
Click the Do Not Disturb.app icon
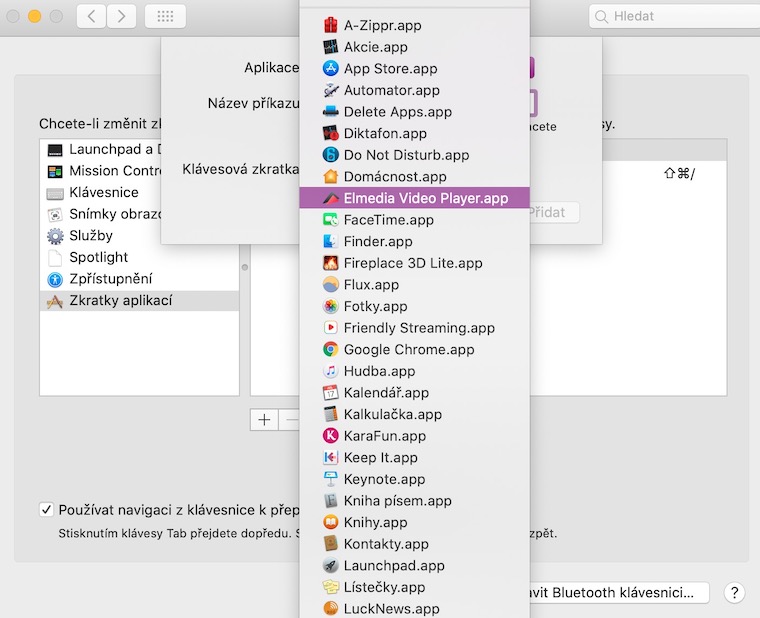pyautogui.click(x=331, y=155)
